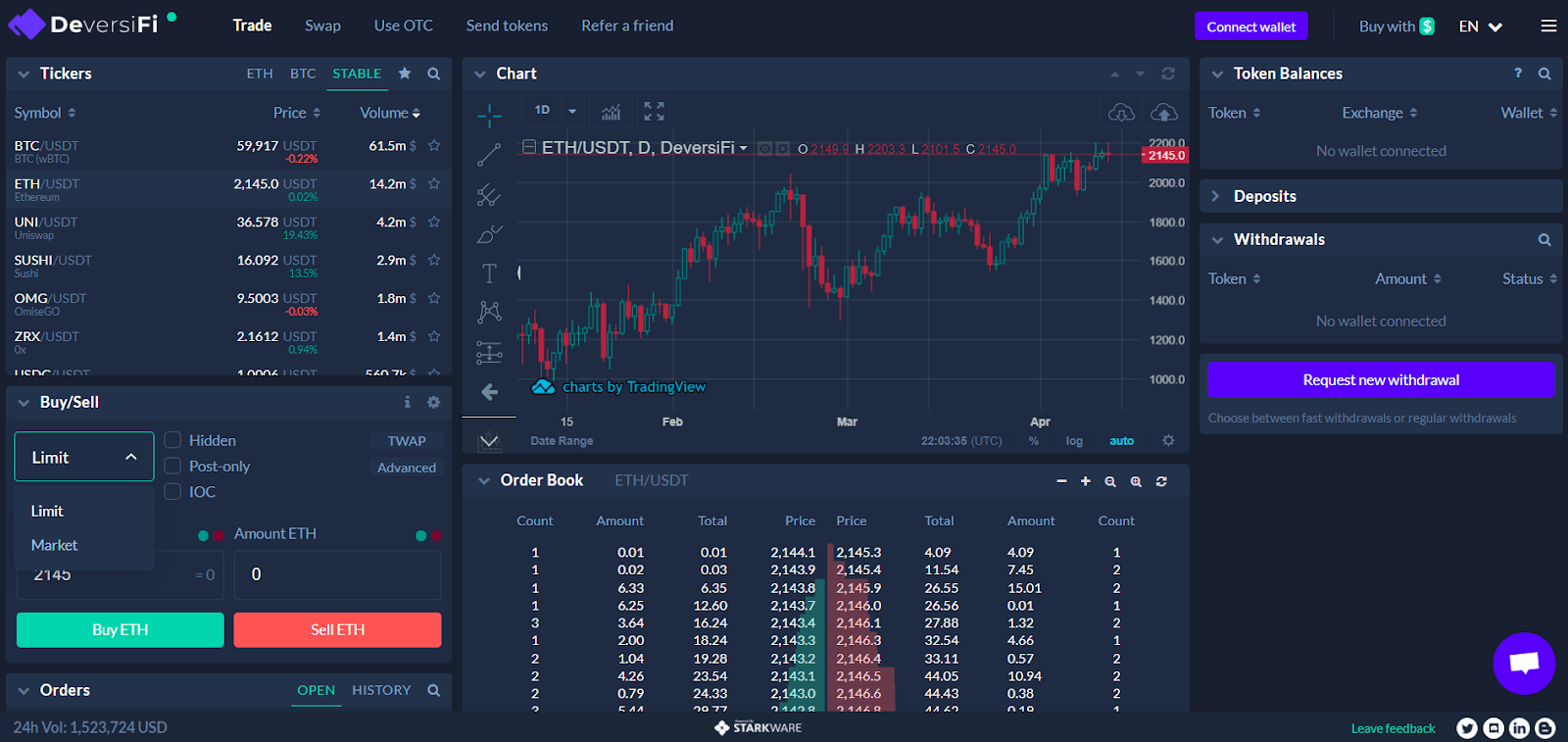The image size is (1568, 742).
Task: Open the EN language dropdown
Action: click(1480, 26)
